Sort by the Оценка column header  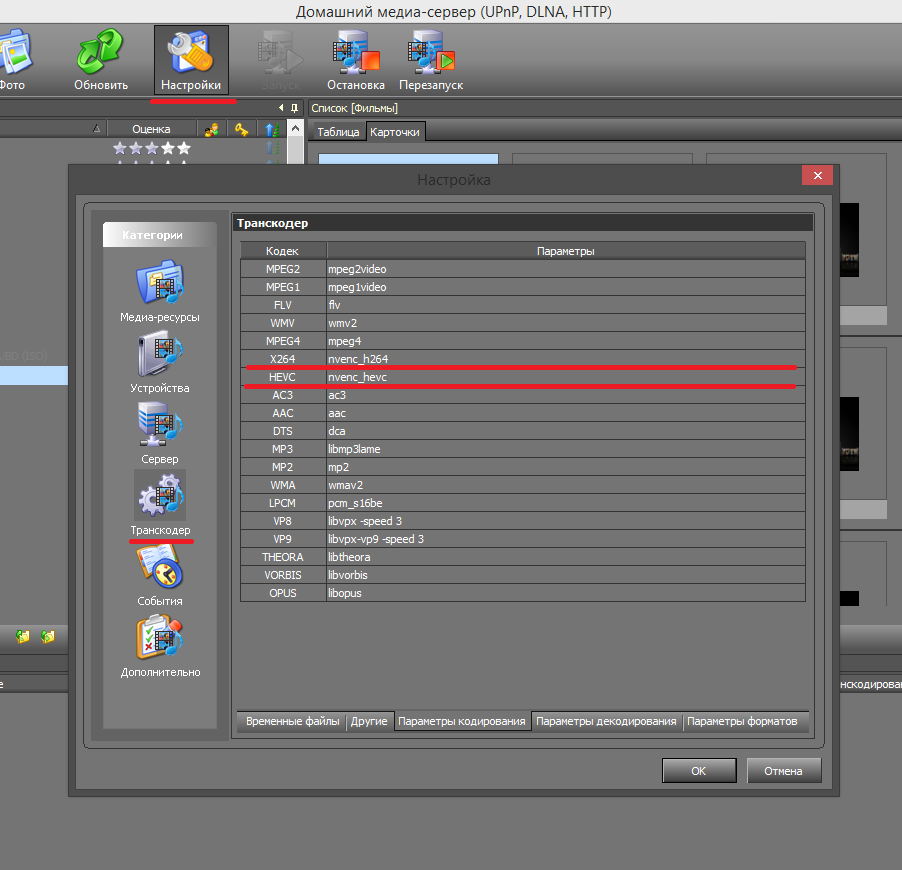(x=151, y=129)
